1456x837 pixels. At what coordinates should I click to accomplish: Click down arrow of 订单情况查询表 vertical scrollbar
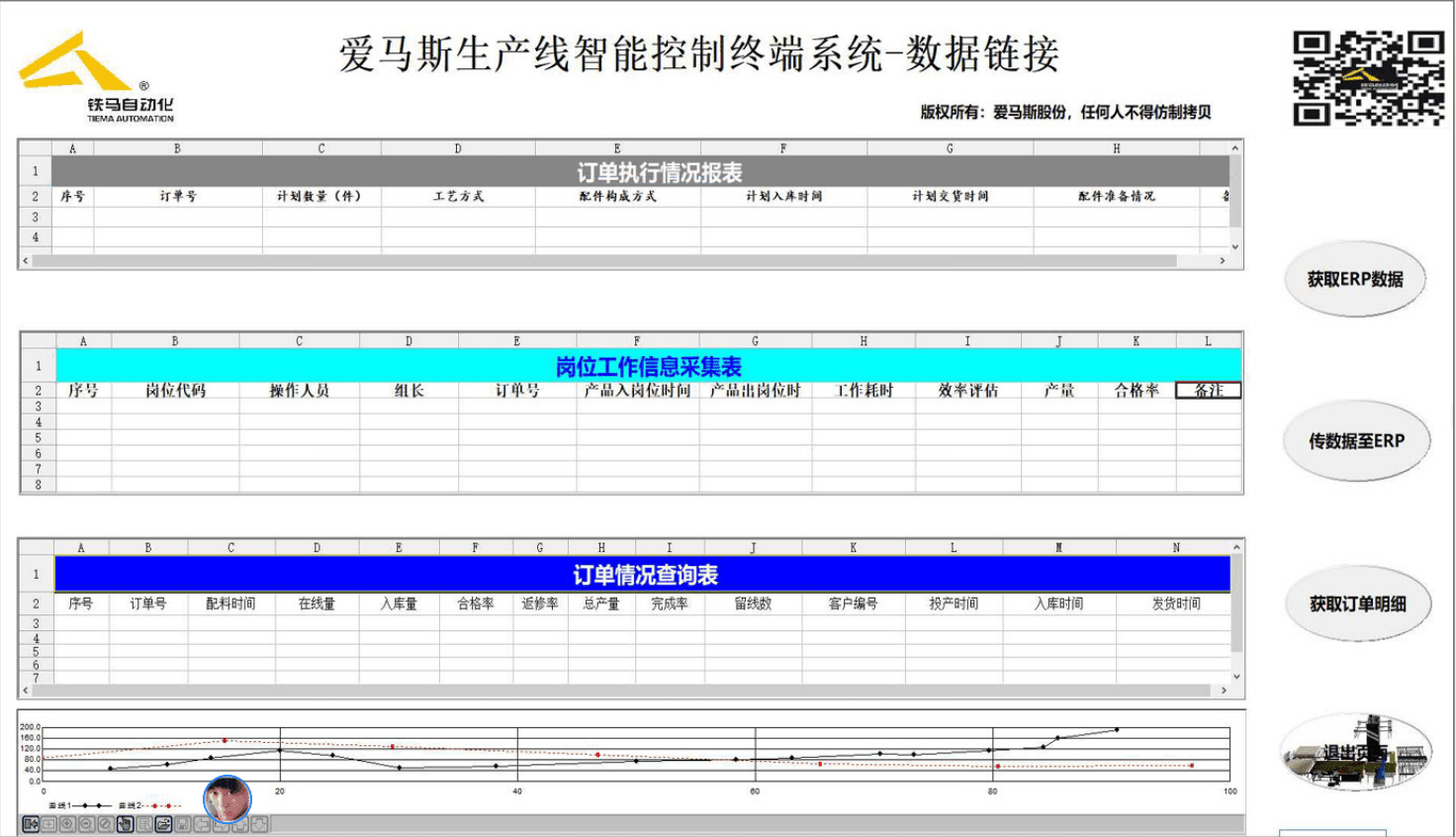pyautogui.click(x=1236, y=676)
